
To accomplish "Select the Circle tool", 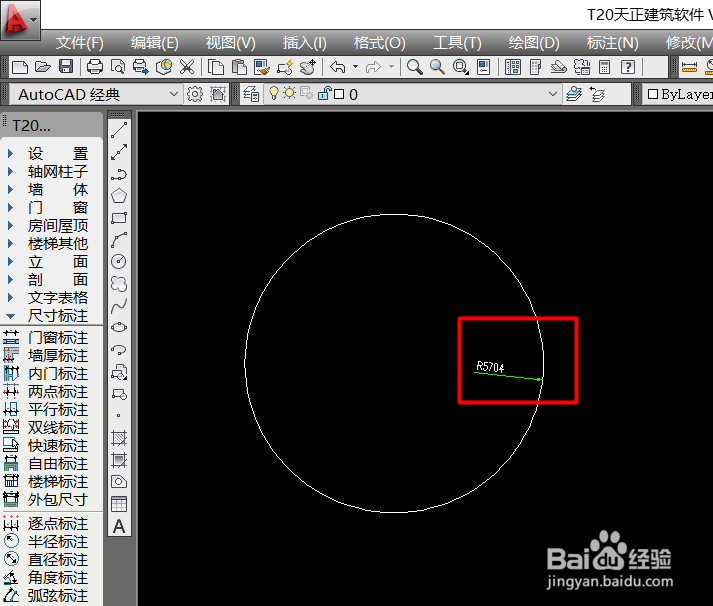I will coord(119,262).
